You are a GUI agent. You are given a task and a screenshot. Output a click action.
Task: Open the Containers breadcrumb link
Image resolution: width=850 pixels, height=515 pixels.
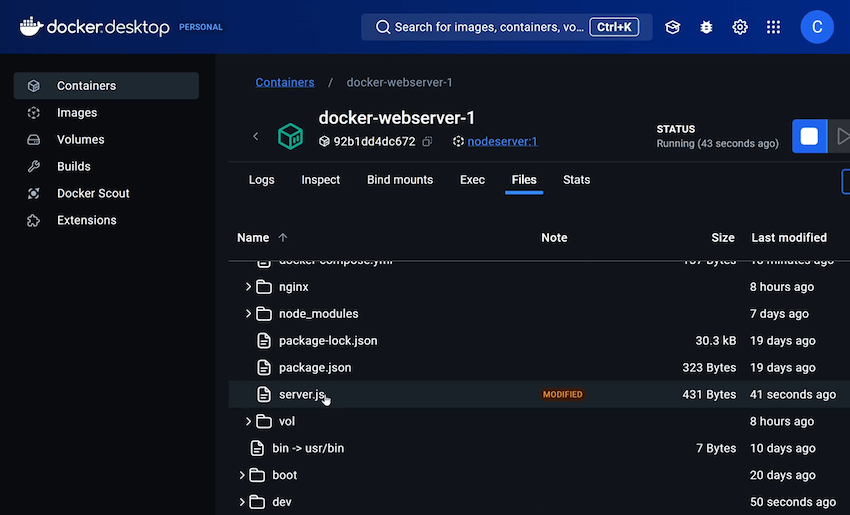[x=285, y=82]
